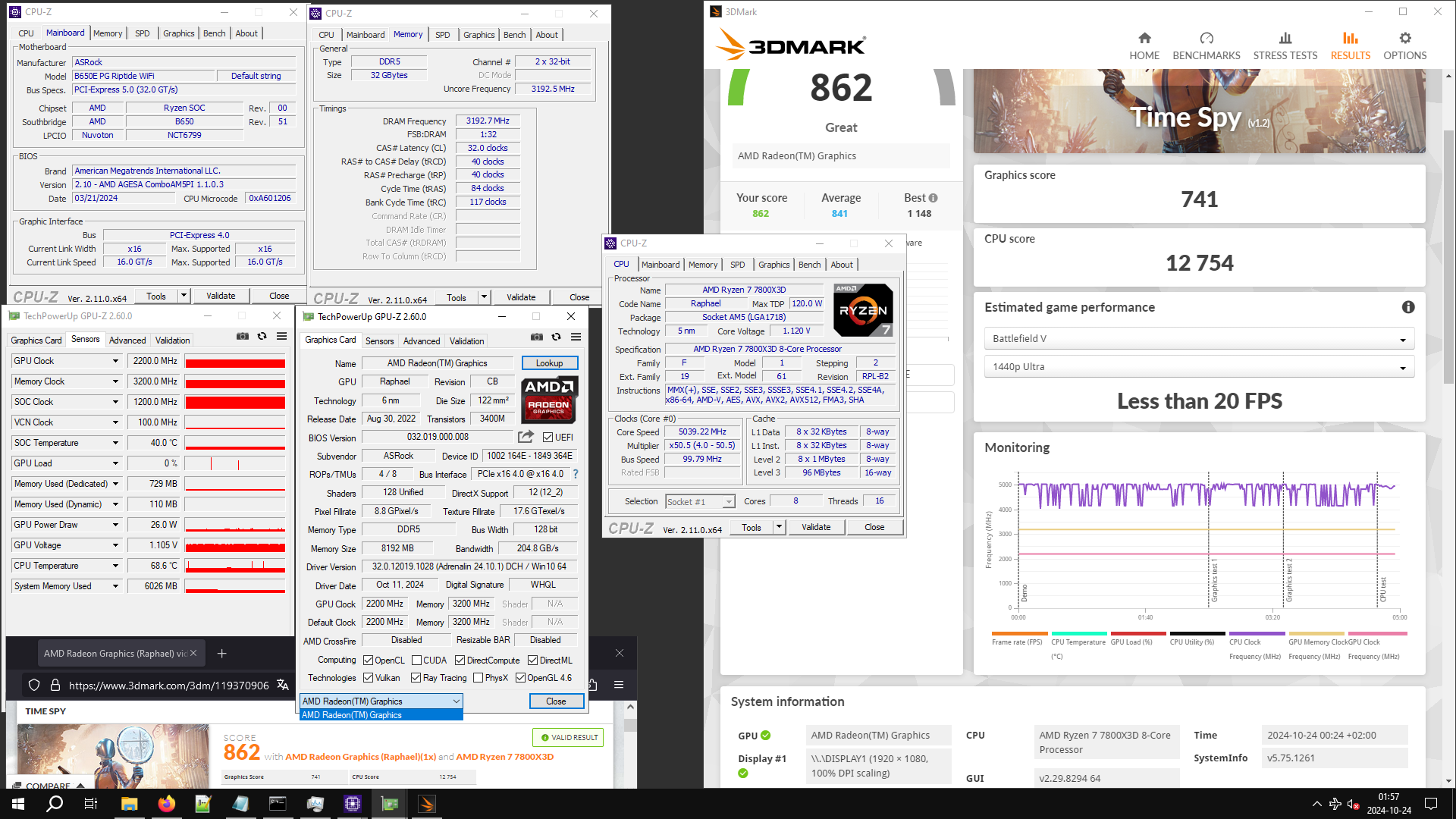Click Close in CPU-Z Memory window
This screenshot has width=1456, height=819.
click(x=579, y=297)
